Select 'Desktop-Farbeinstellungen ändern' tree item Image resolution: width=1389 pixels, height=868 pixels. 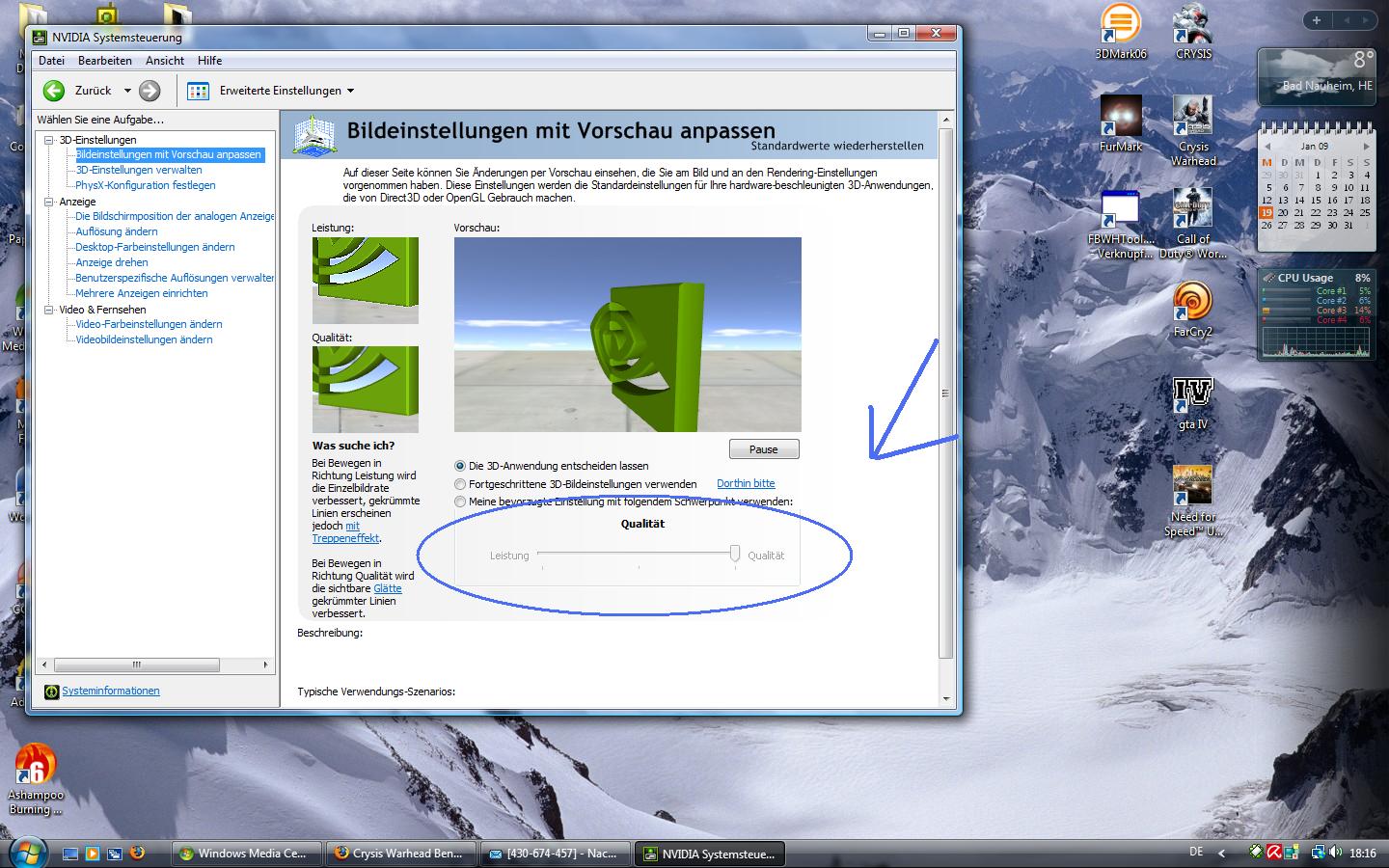tap(155, 247)
